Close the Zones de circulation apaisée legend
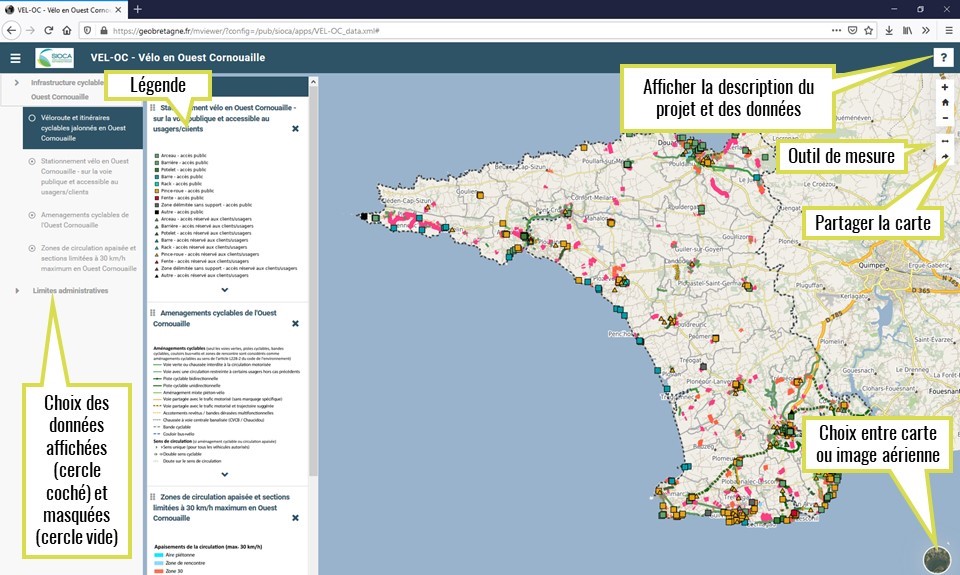The height and width of the screenshot is (575, 960). (295, 518)
